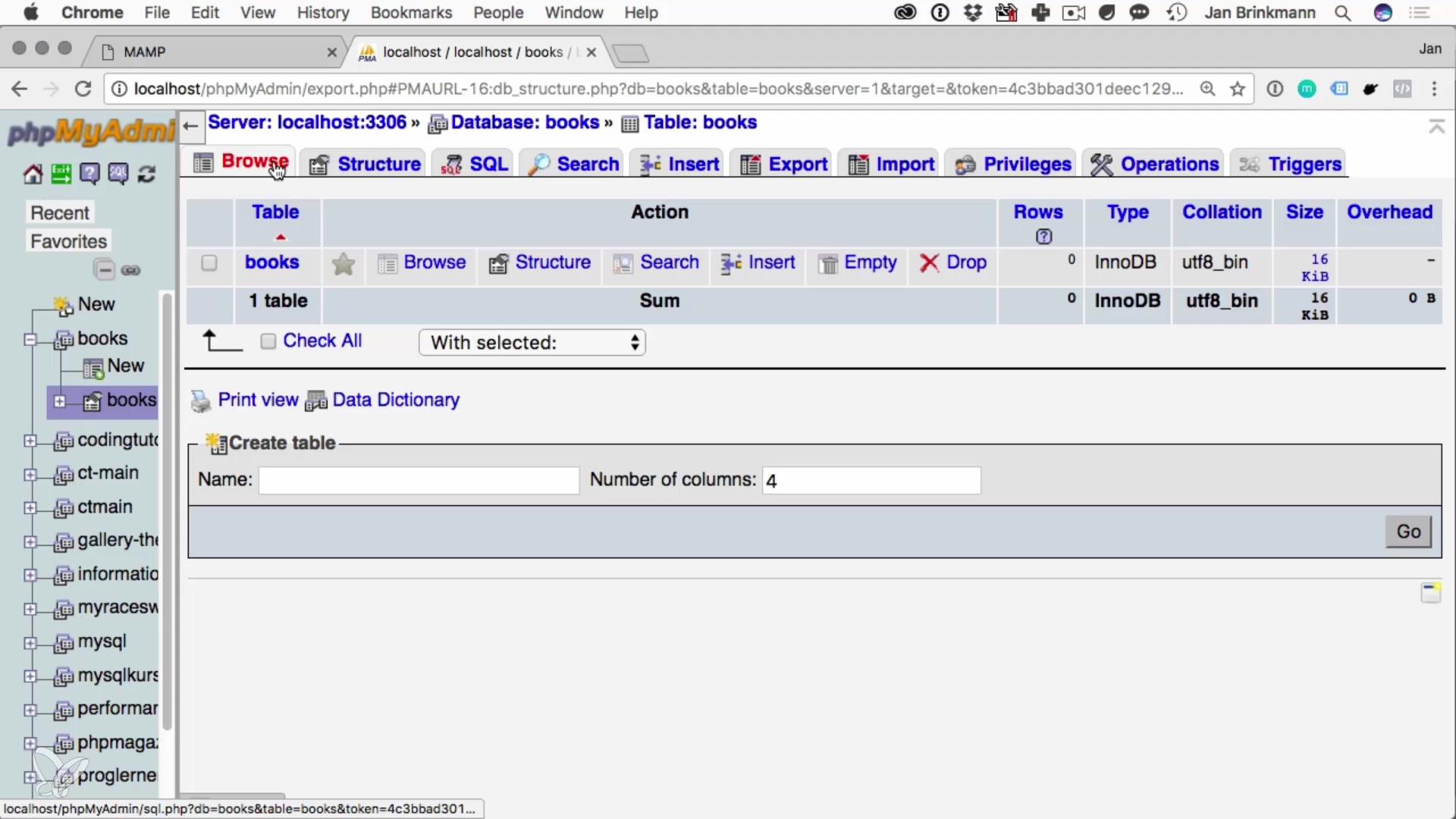
Task: Click the Go button in Create table
Action: pyautogui.click(x=1407, y=532)
